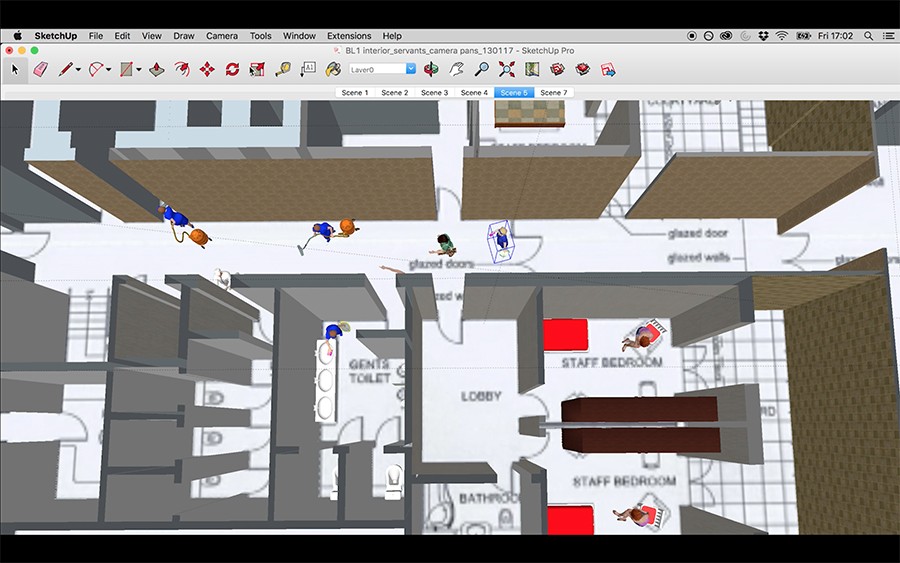Activate the Pan hand tool
The image size is (900, 563).
pos(456,70)
